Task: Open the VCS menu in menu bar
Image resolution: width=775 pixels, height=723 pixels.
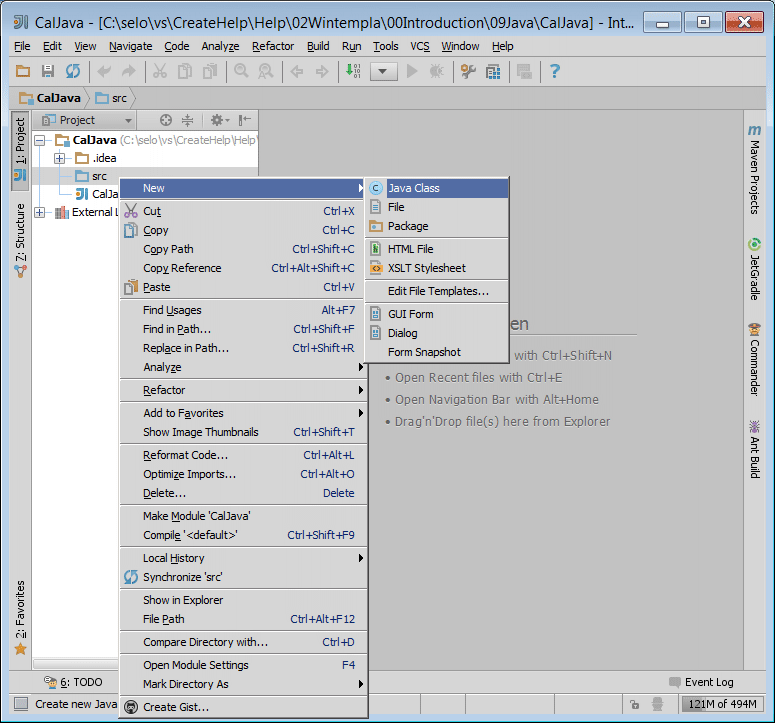Action: [420, 46]
